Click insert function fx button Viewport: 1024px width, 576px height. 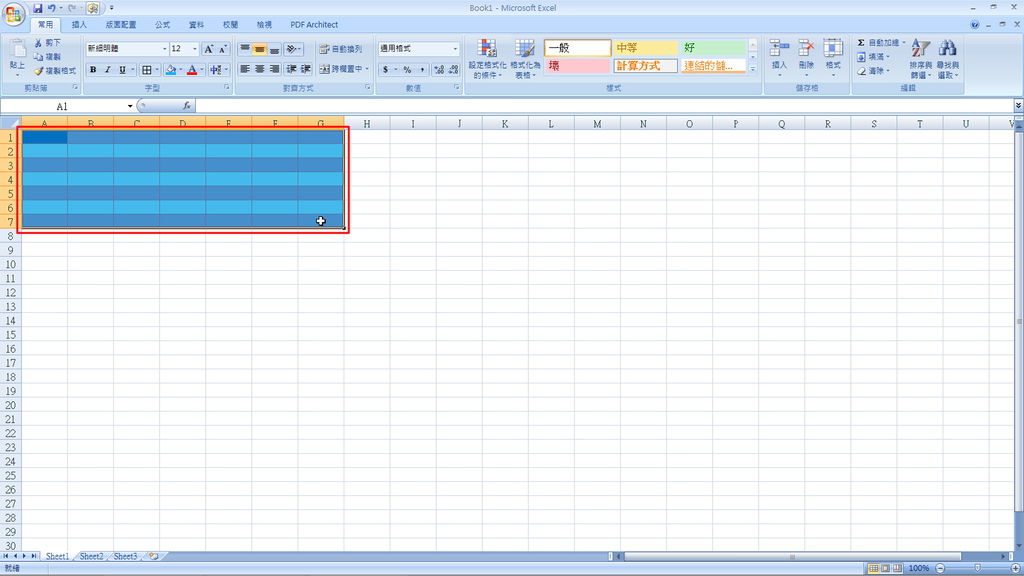[x=187, y=106]
